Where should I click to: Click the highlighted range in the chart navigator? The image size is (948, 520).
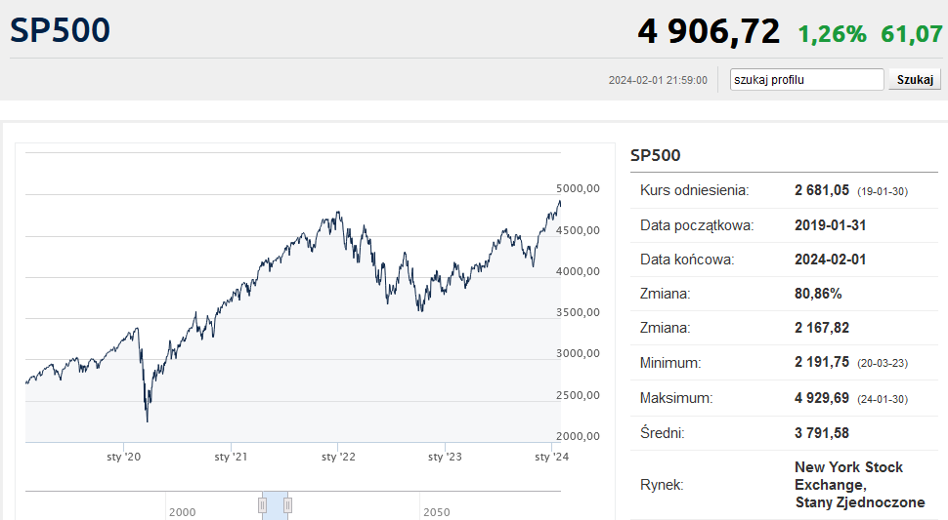[x=275, y=505]
